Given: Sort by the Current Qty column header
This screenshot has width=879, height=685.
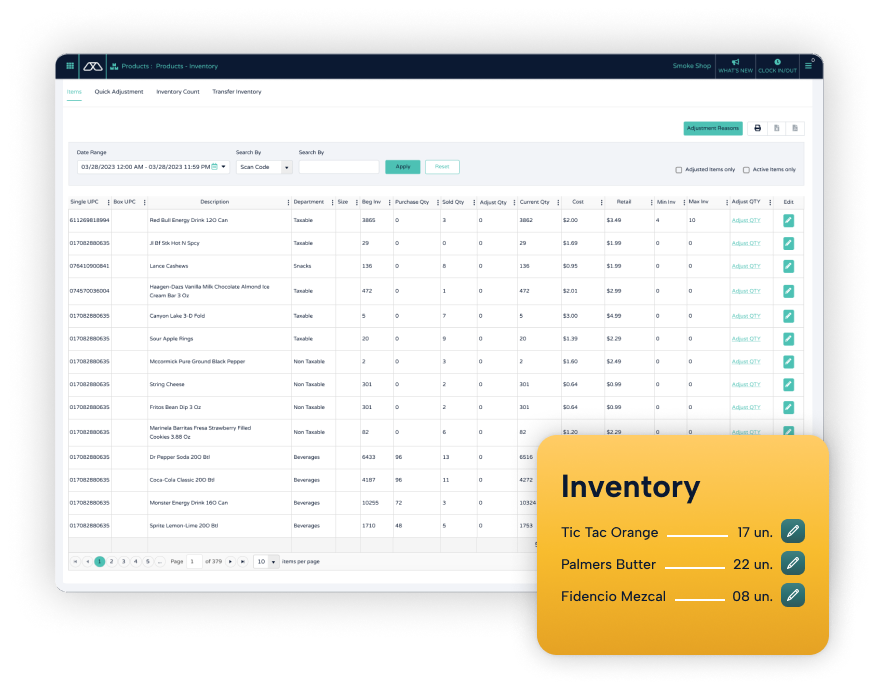Looking at the screenshot, I should 534,202.
